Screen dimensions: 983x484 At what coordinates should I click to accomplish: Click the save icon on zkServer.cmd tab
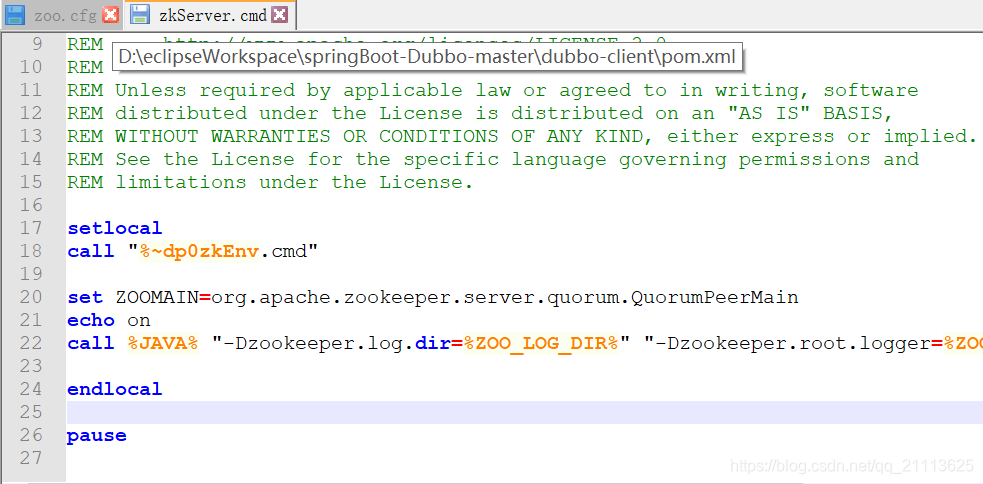(141, 15)
